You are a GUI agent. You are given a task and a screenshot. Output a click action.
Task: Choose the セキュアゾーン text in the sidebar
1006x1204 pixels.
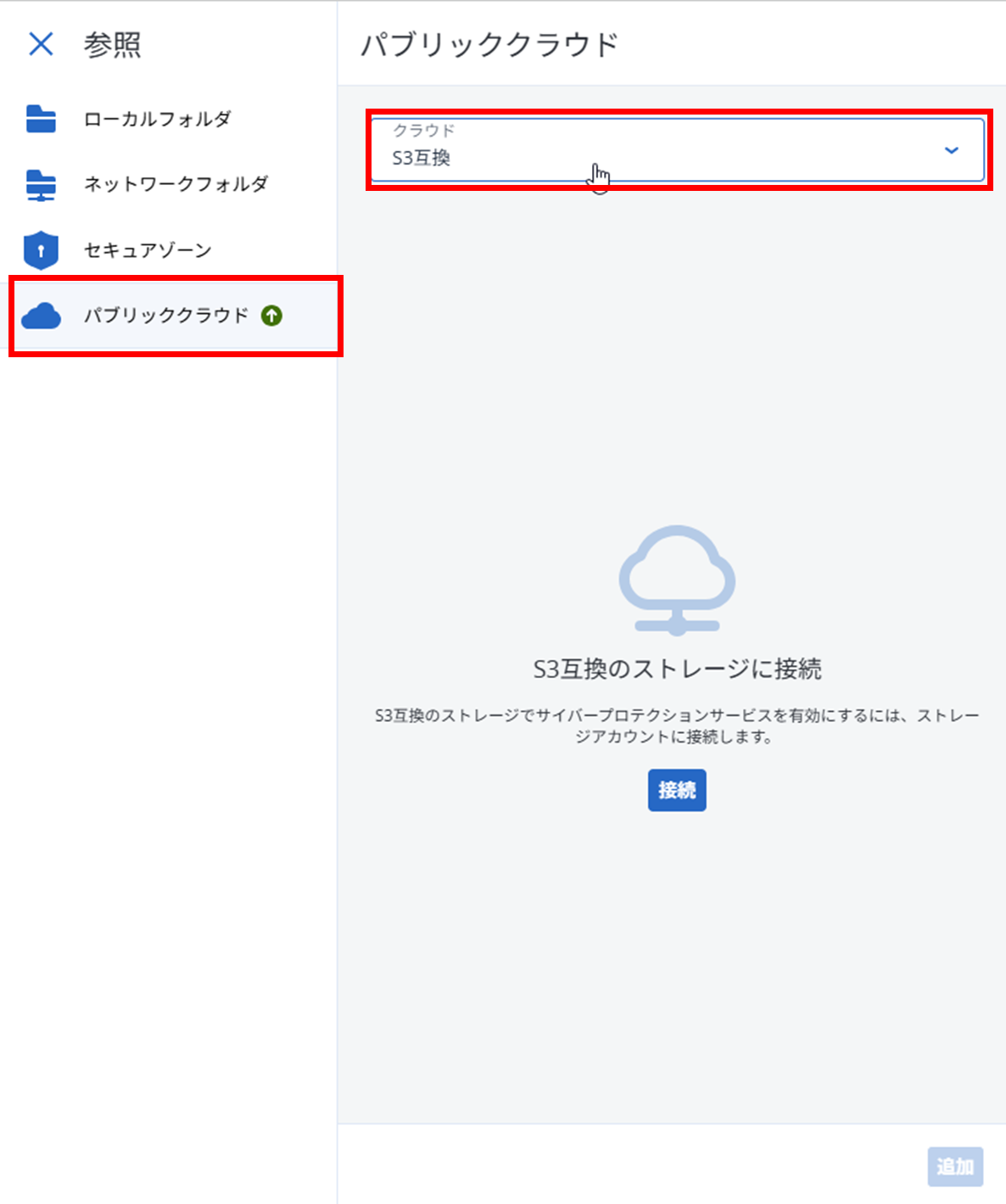coord(148,250)
